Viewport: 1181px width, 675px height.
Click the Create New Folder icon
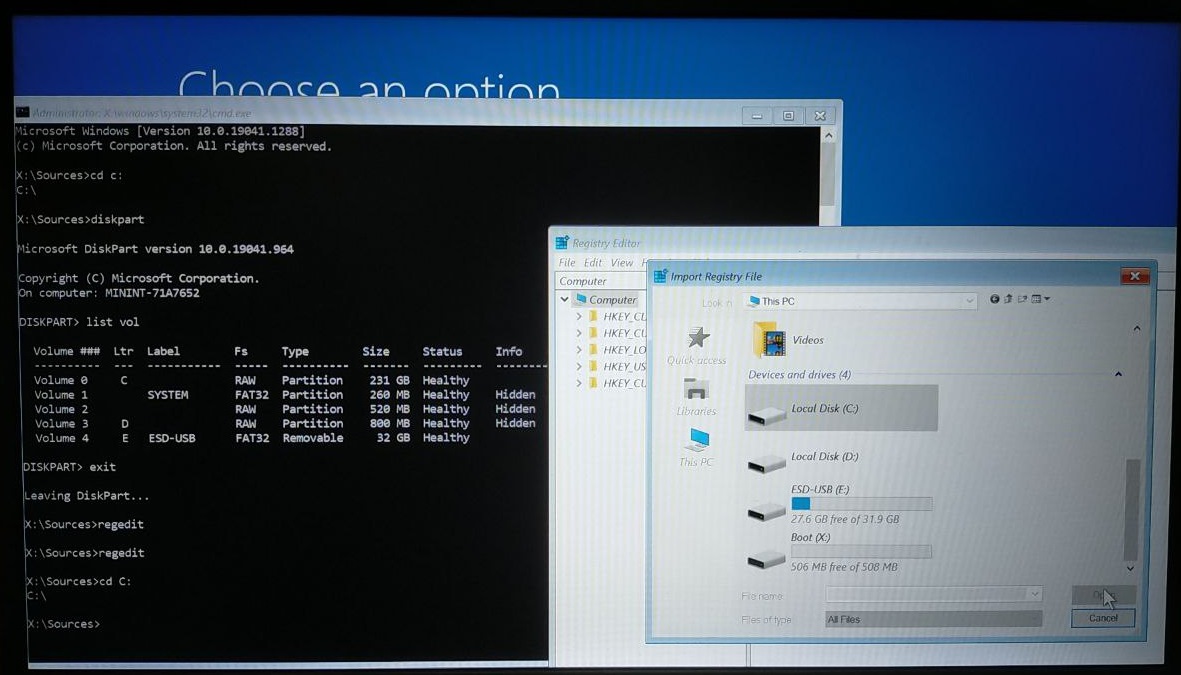point(1022,299)
